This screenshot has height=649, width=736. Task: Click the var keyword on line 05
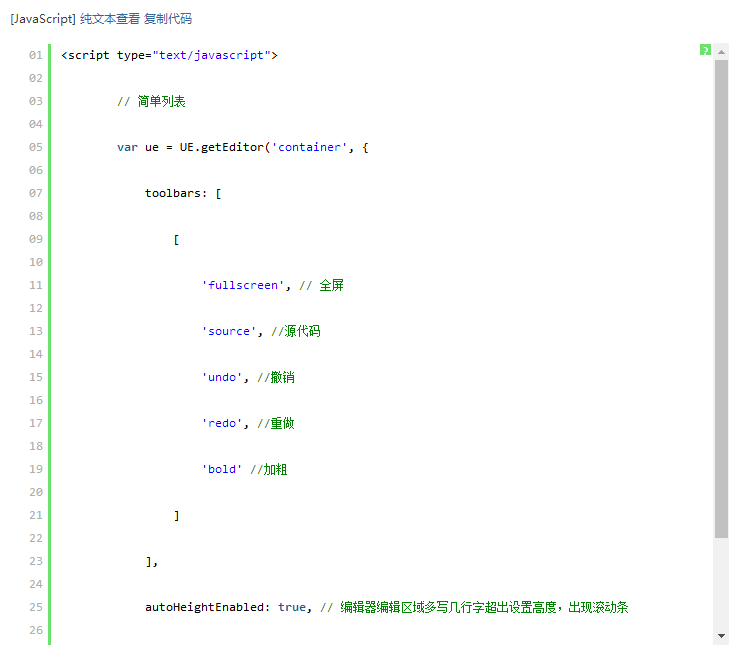127,147
